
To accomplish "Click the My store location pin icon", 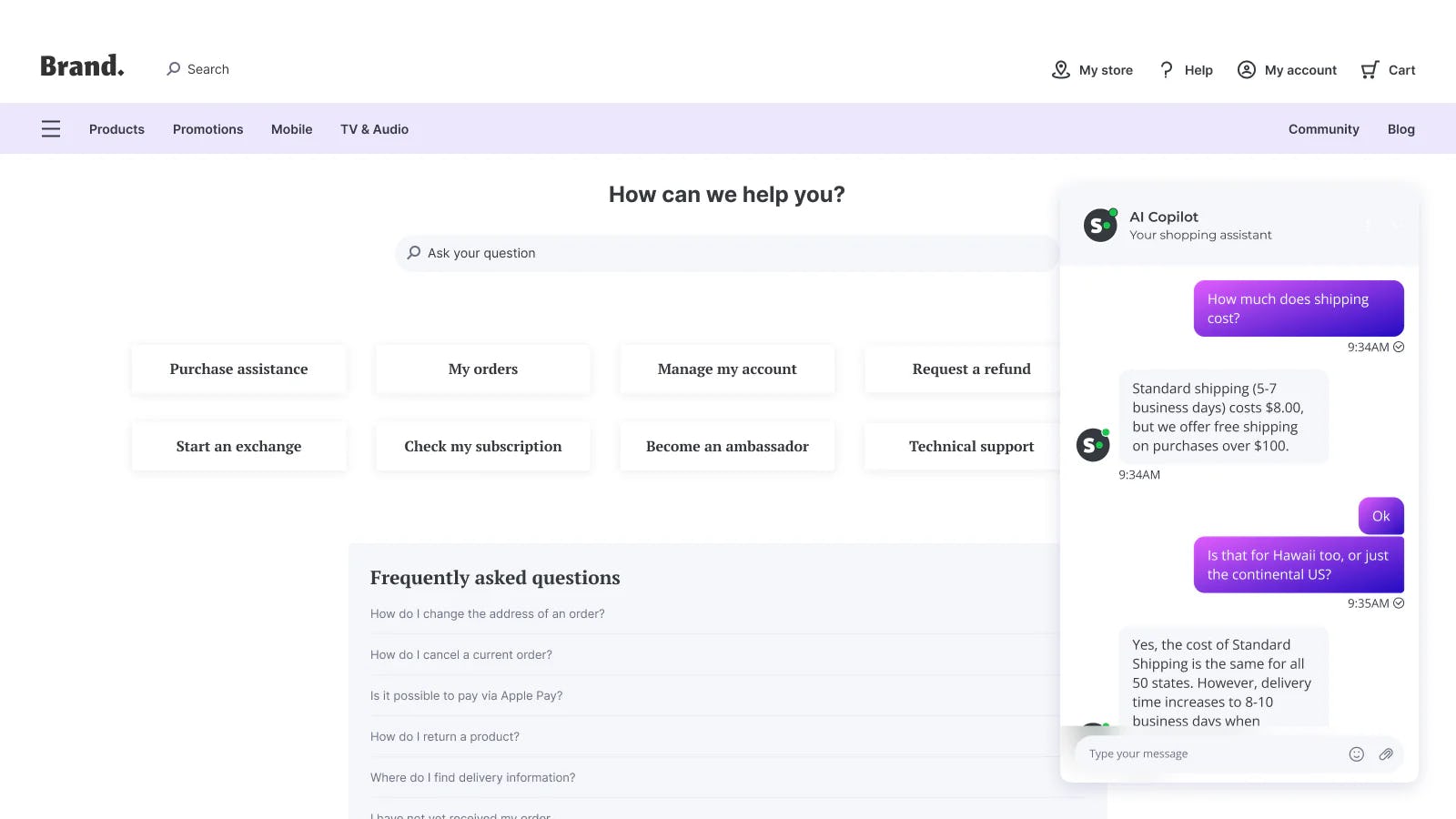I will [x=1060, y=70].
